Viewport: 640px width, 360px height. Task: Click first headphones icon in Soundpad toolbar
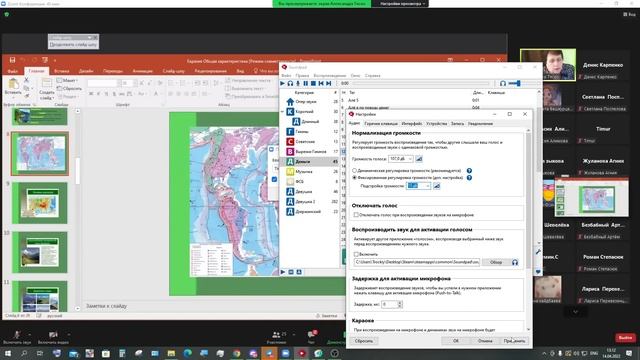[290, 83]
